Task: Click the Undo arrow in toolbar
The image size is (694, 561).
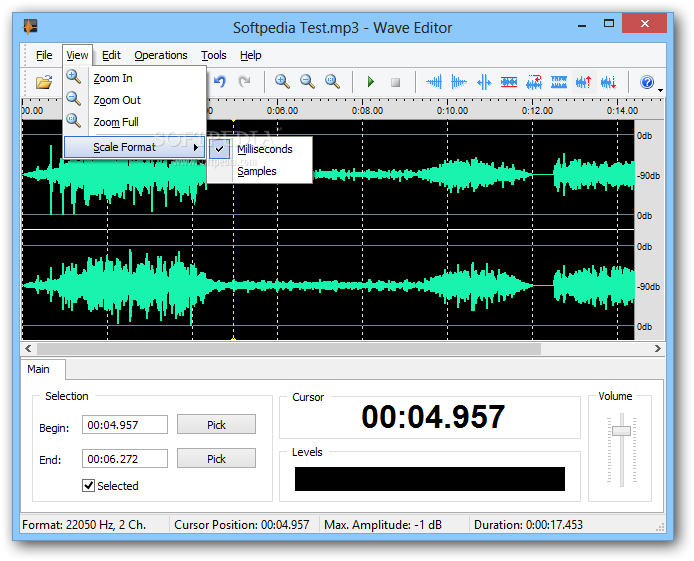Action: coord(219,82)
